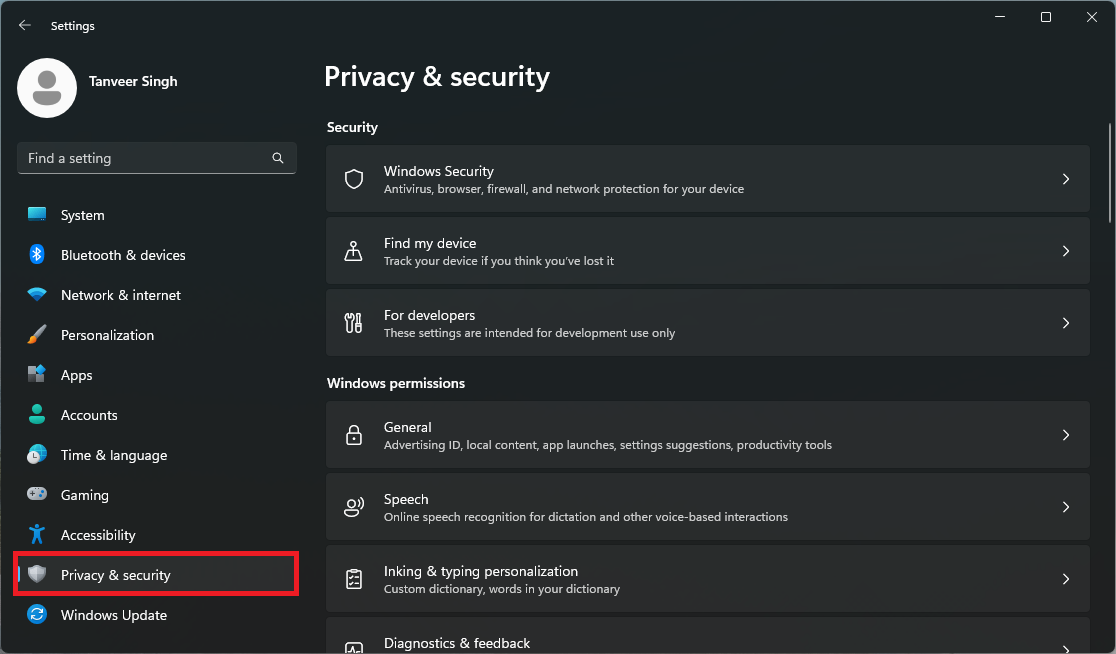
Task: Click the Gaming controller icon
Action: 36,495
